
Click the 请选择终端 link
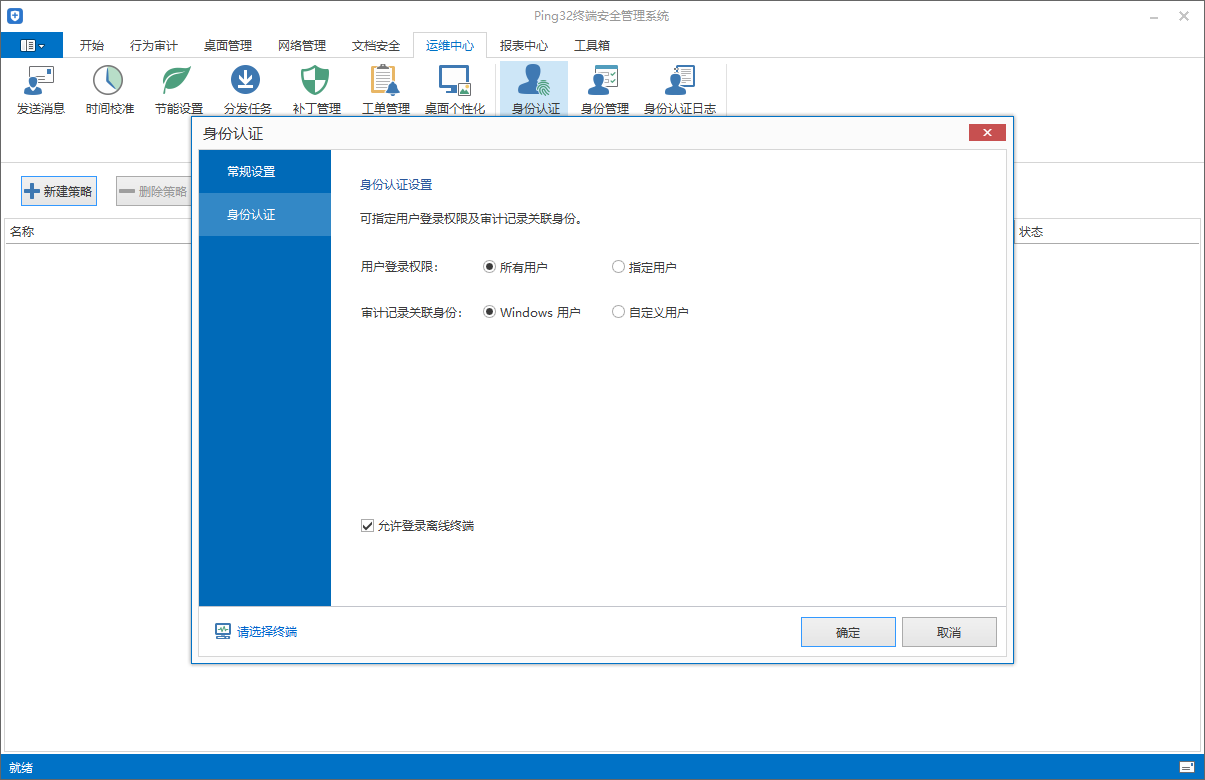point(267,632)
